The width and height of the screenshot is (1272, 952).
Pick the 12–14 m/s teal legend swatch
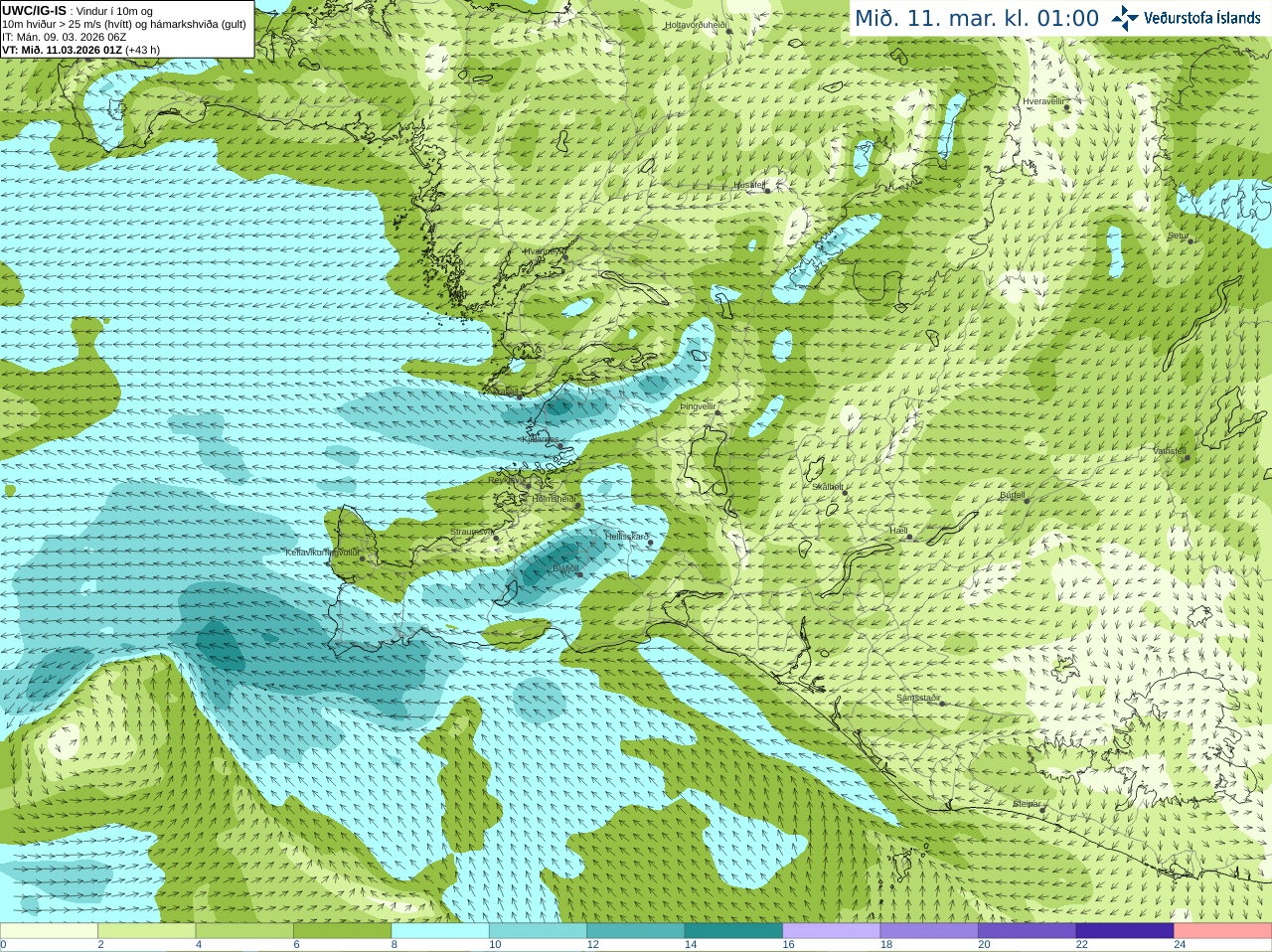(636, 931)
